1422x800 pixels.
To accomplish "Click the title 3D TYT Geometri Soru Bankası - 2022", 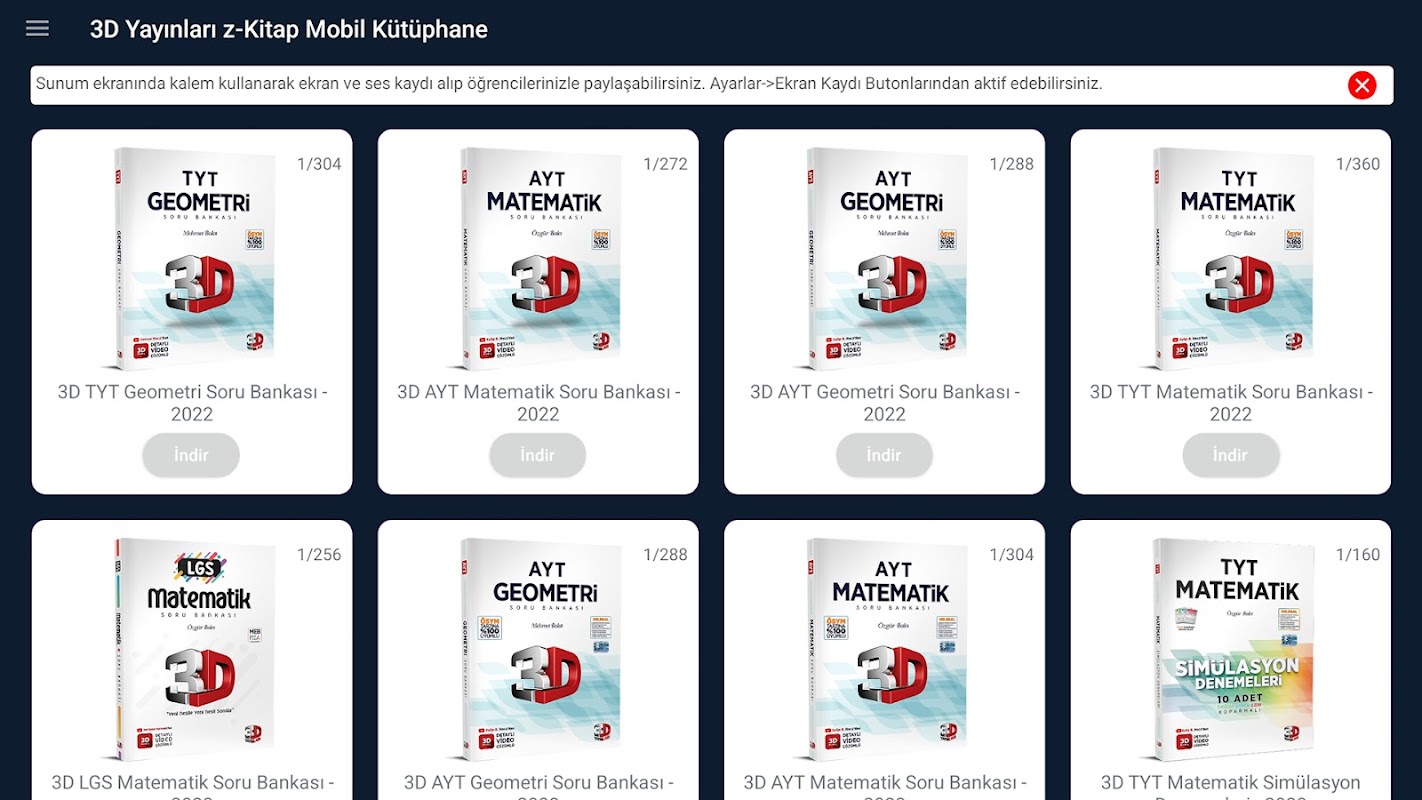I will click(192, 403).
